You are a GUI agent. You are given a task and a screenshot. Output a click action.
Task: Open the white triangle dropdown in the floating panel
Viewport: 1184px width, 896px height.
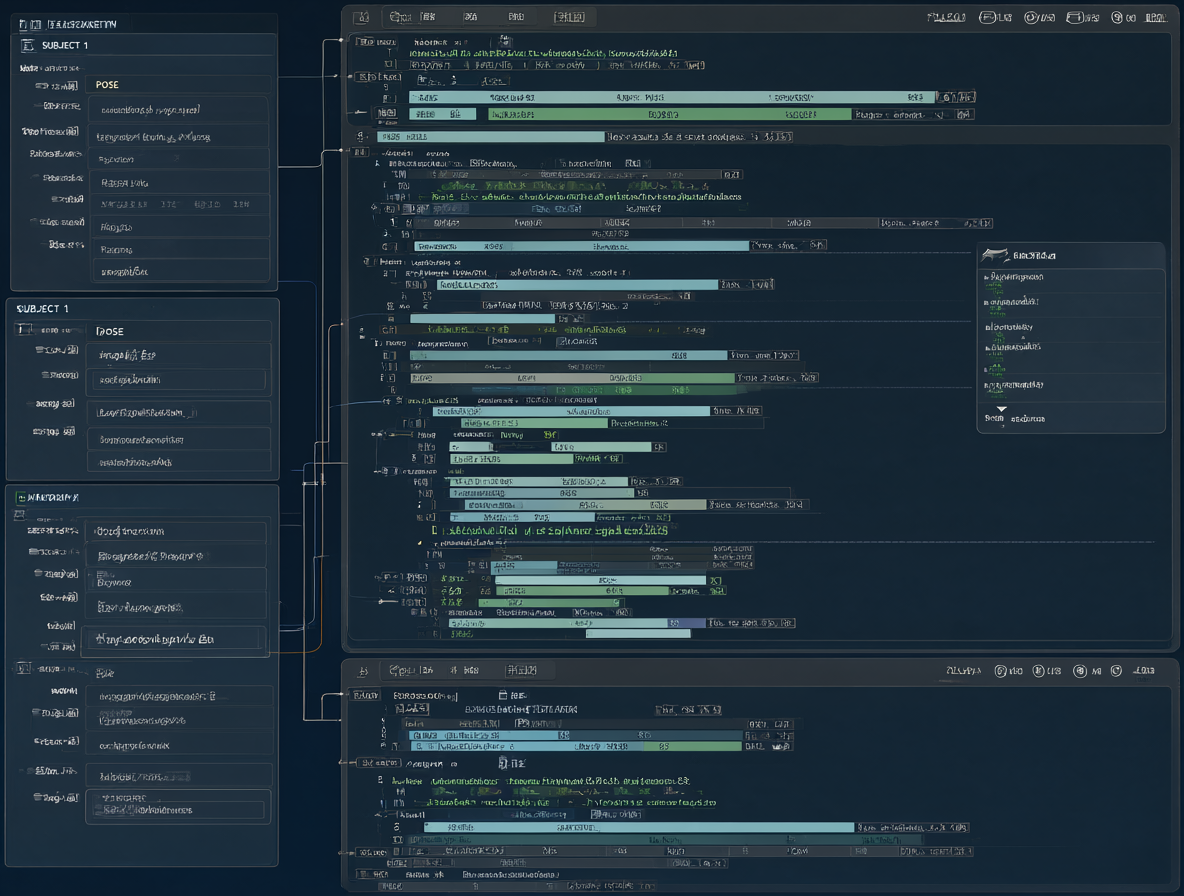[x=1001, y=409]
